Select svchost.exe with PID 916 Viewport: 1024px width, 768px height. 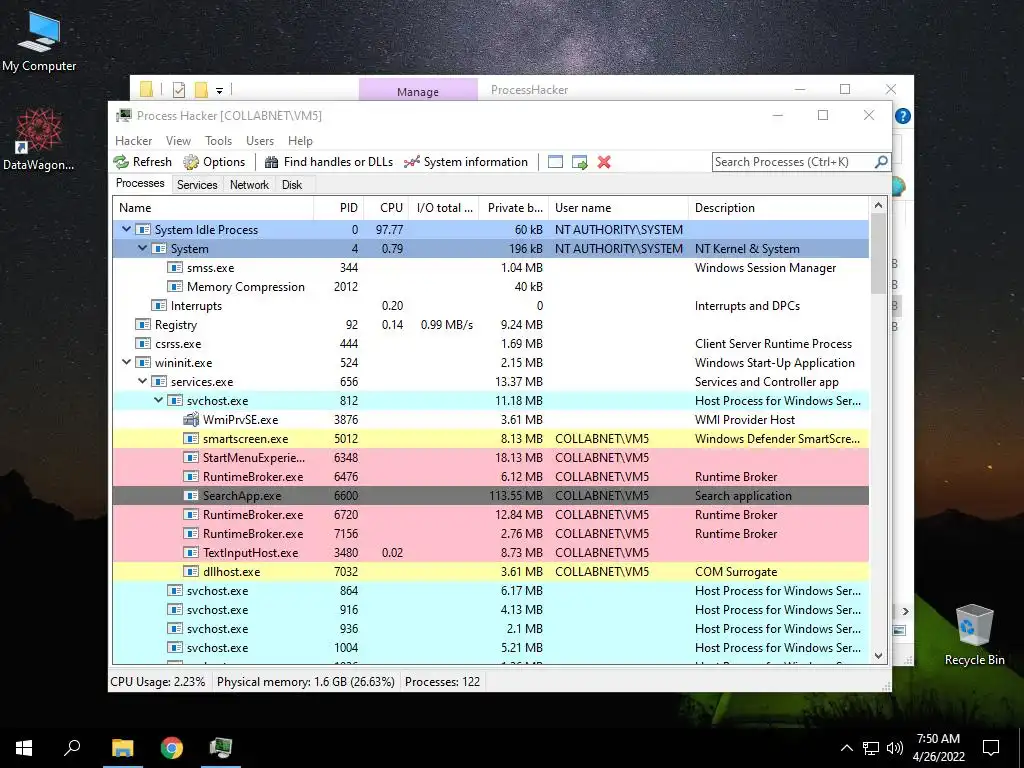490,609
